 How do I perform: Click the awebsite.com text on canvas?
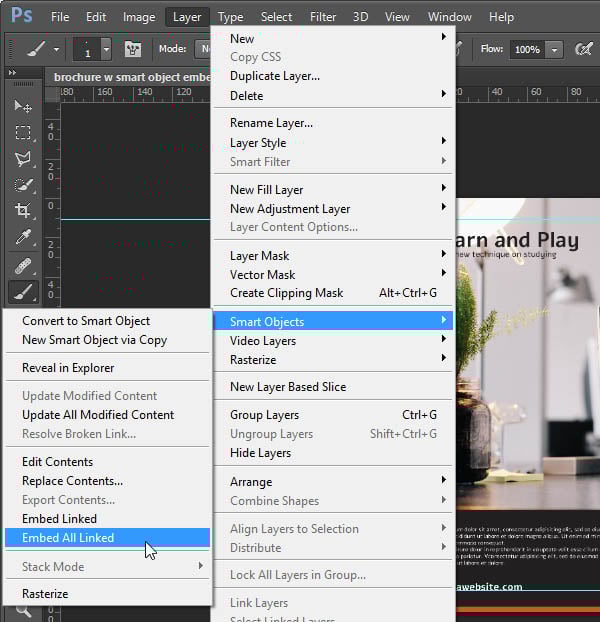coord(489,587)
